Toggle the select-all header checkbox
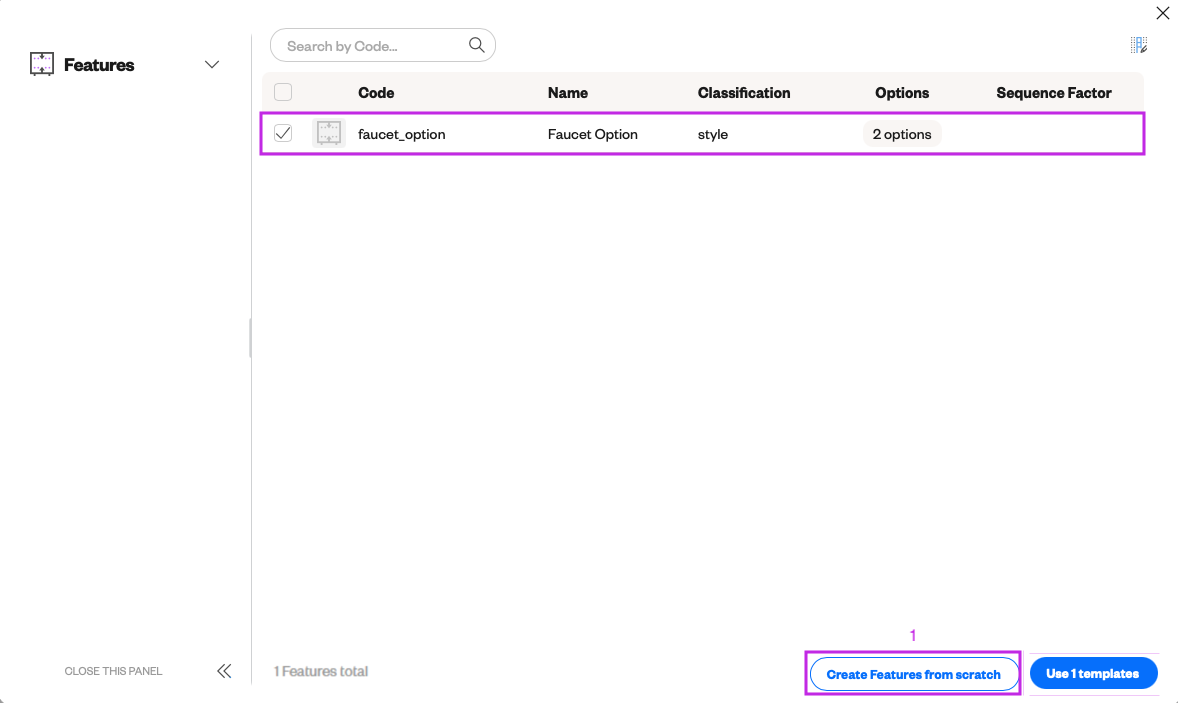 pyautogui.click(x=283, y=92)
